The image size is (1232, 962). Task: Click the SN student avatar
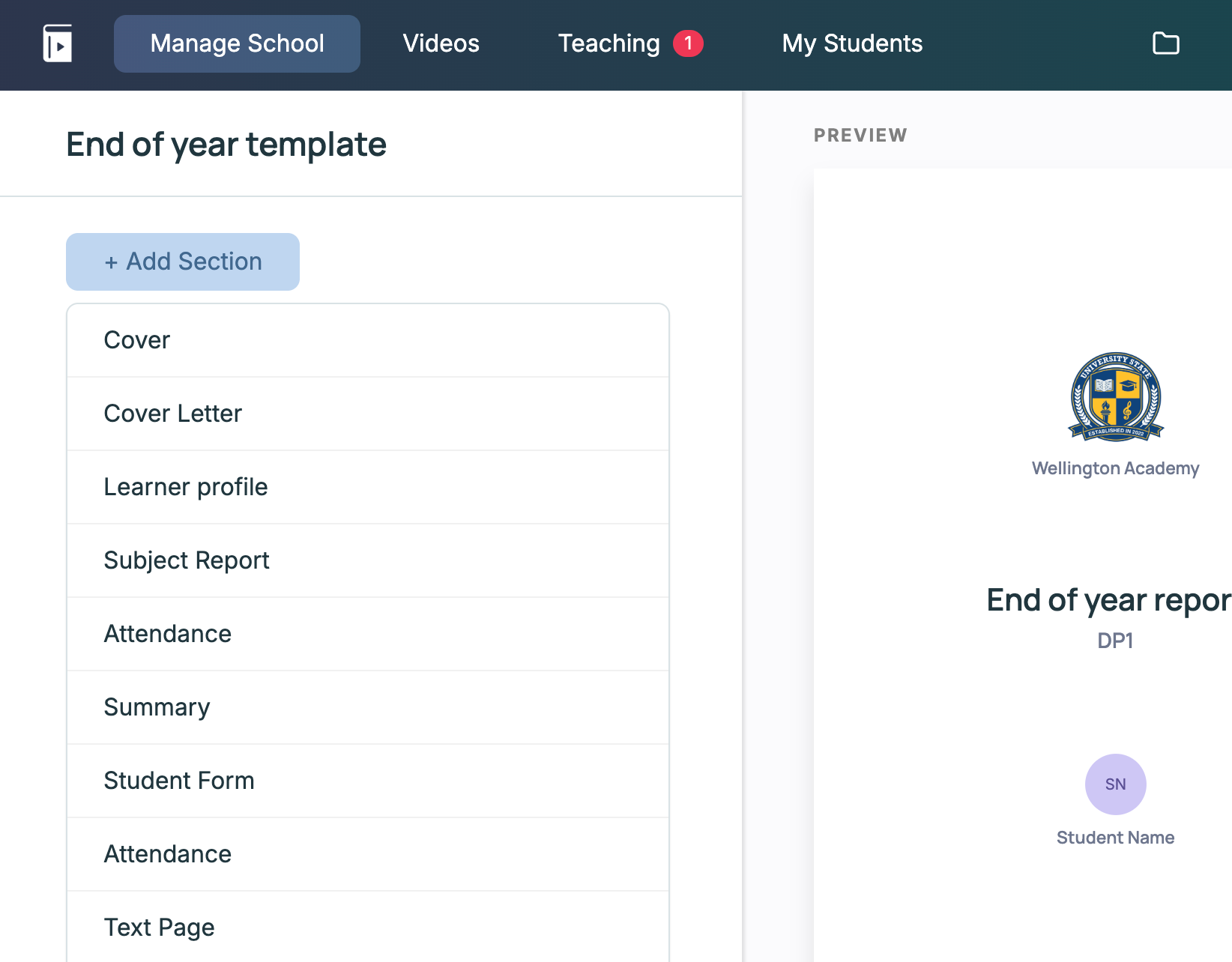[1115, 784]
